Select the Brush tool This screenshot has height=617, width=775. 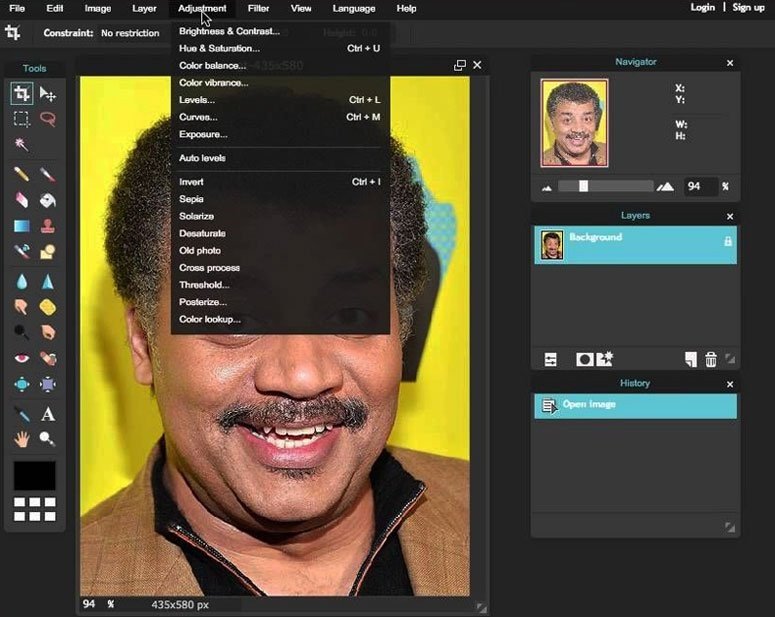point(47,174)
